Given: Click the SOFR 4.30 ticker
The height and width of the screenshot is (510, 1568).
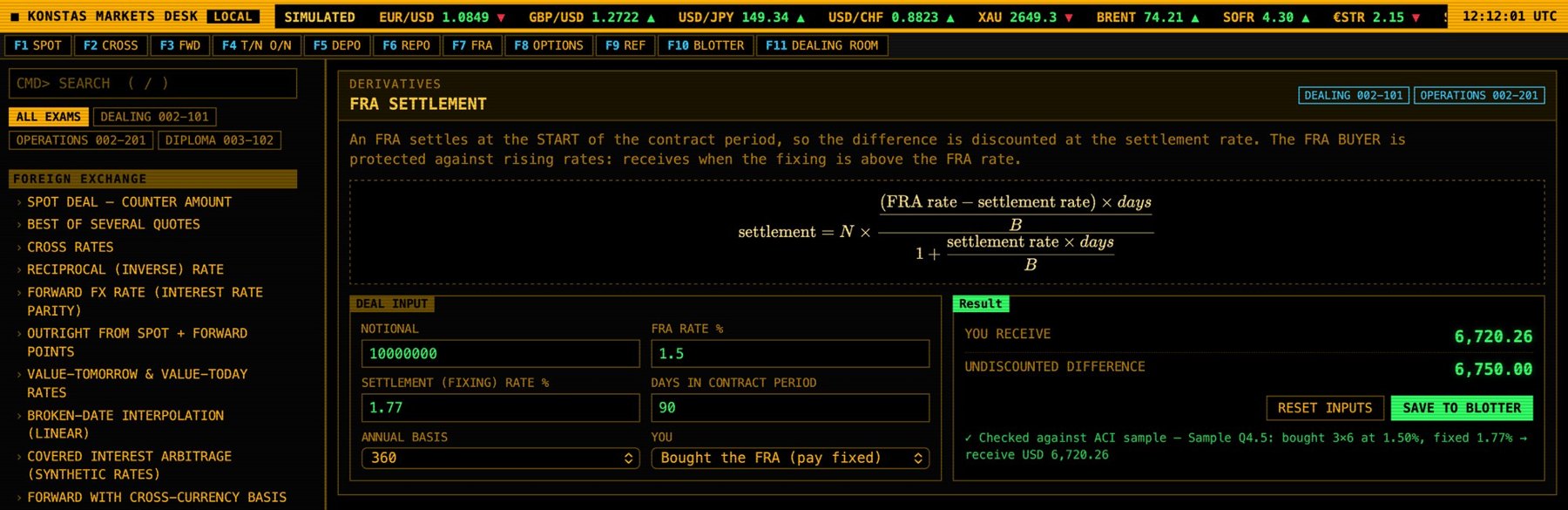Looking at the screenshot, I should point(1267,17).
